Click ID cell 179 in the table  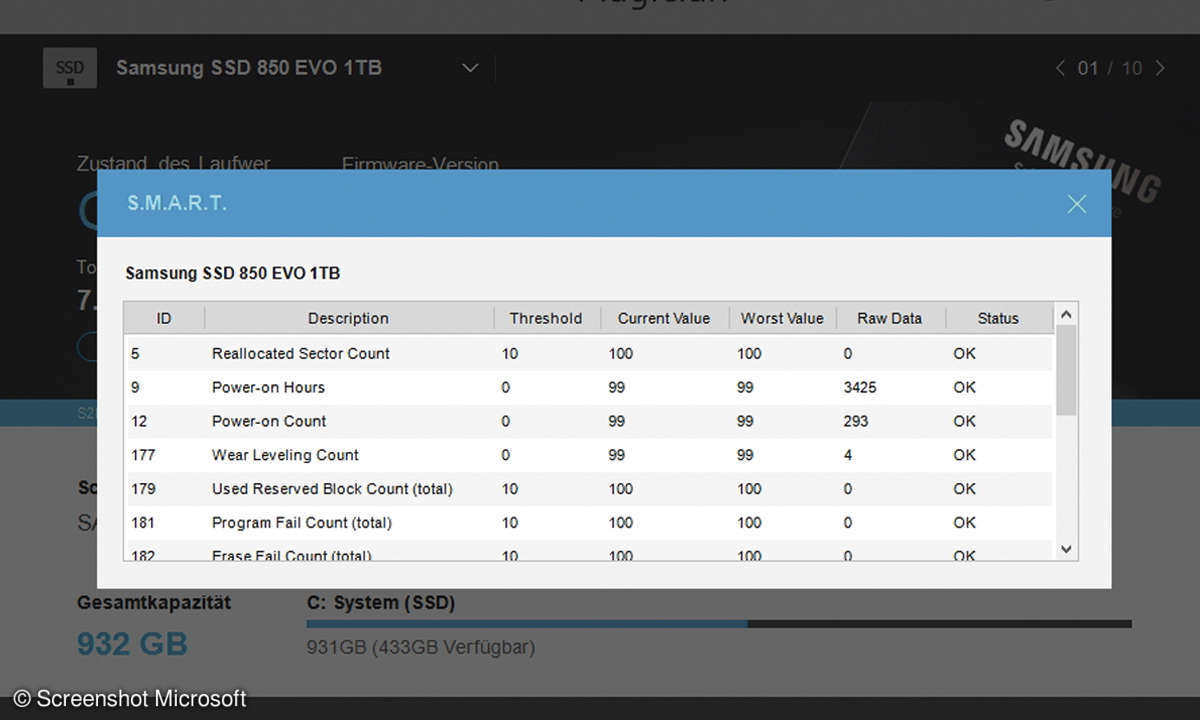click(143, 489)
